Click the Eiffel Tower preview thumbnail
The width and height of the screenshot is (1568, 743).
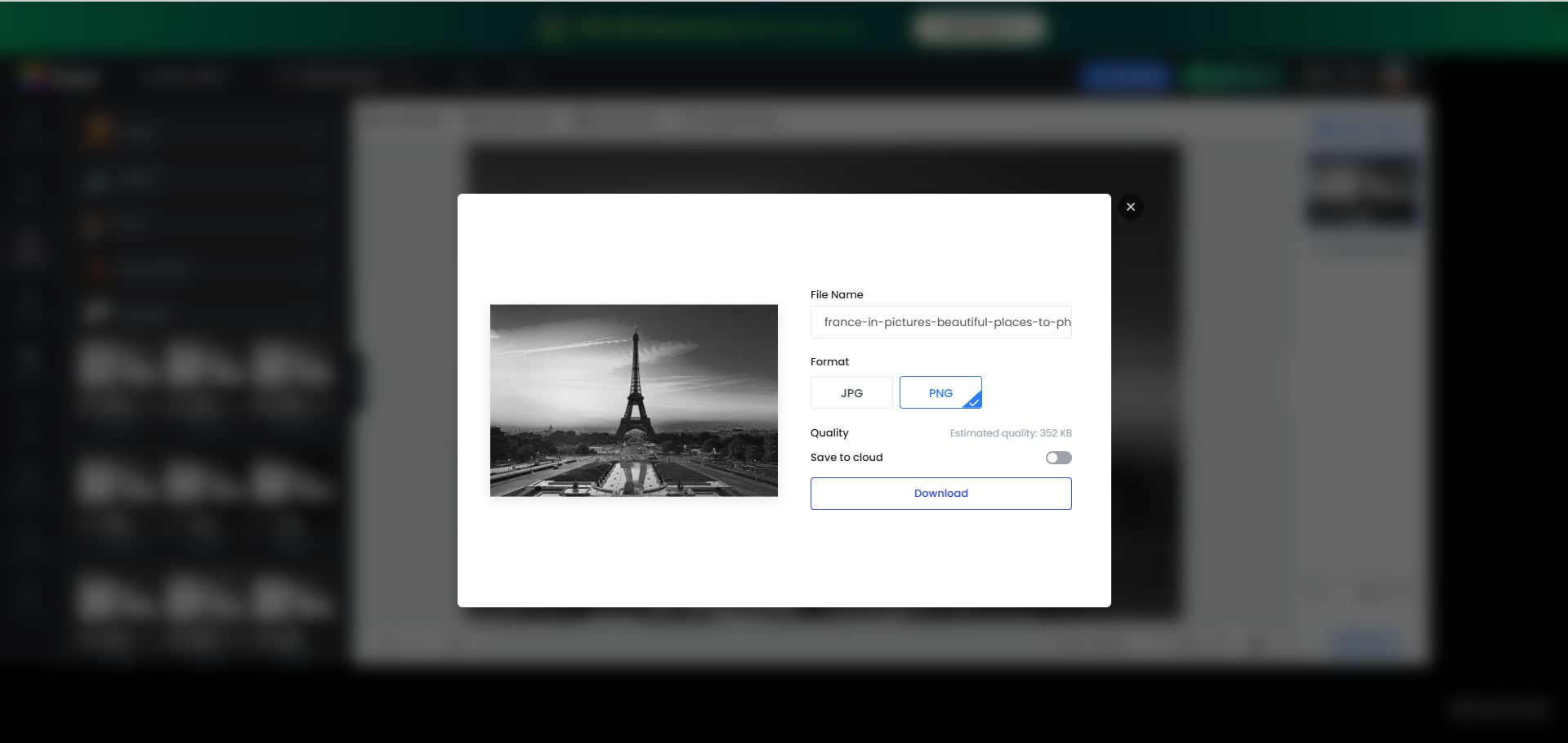(634, 401)
